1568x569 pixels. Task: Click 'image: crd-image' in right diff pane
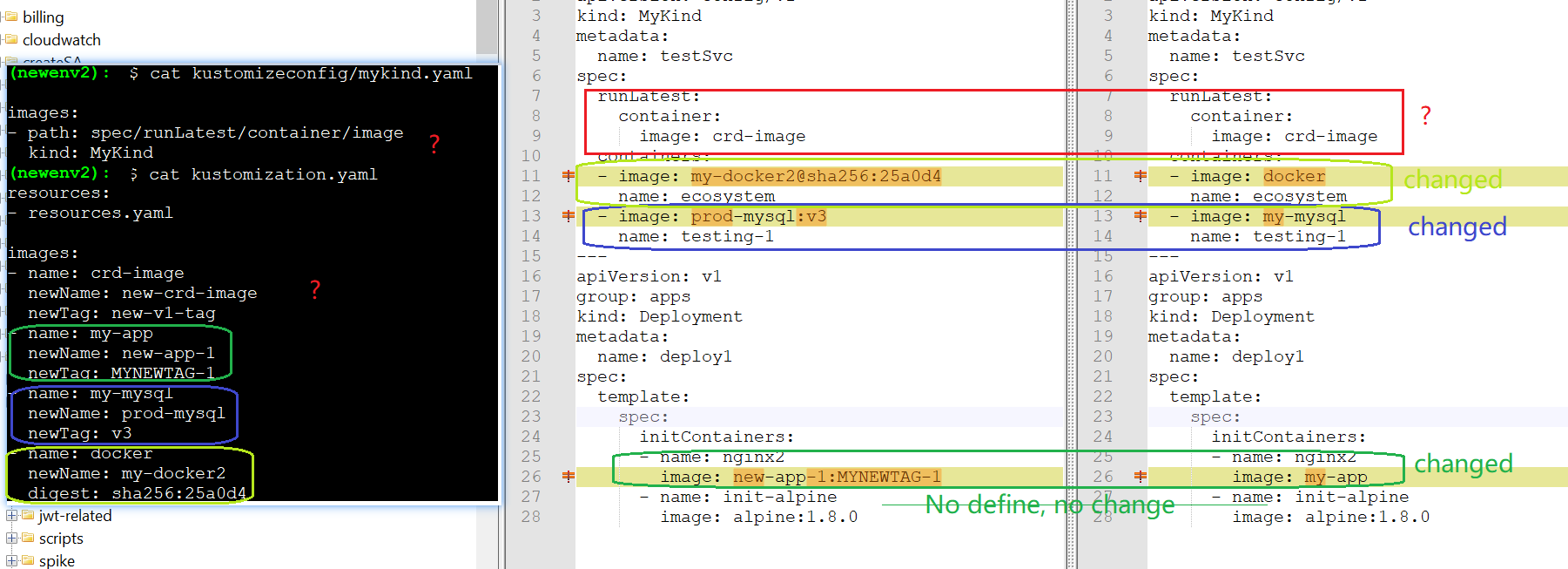point(1295,136)
